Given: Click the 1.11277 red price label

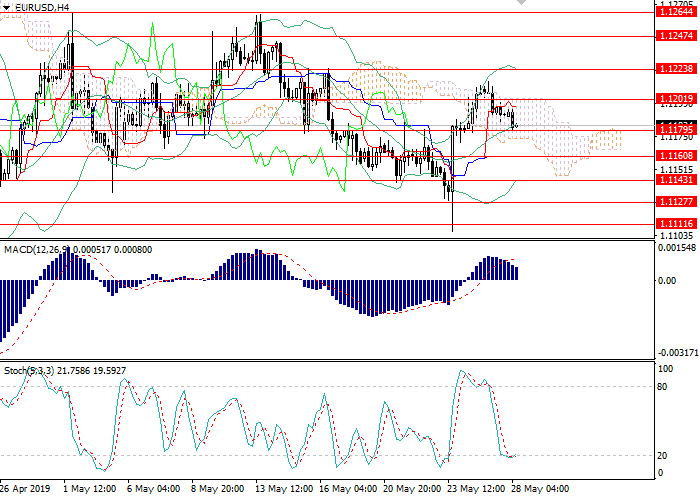Looking at the screenshot, I should 676,201.
